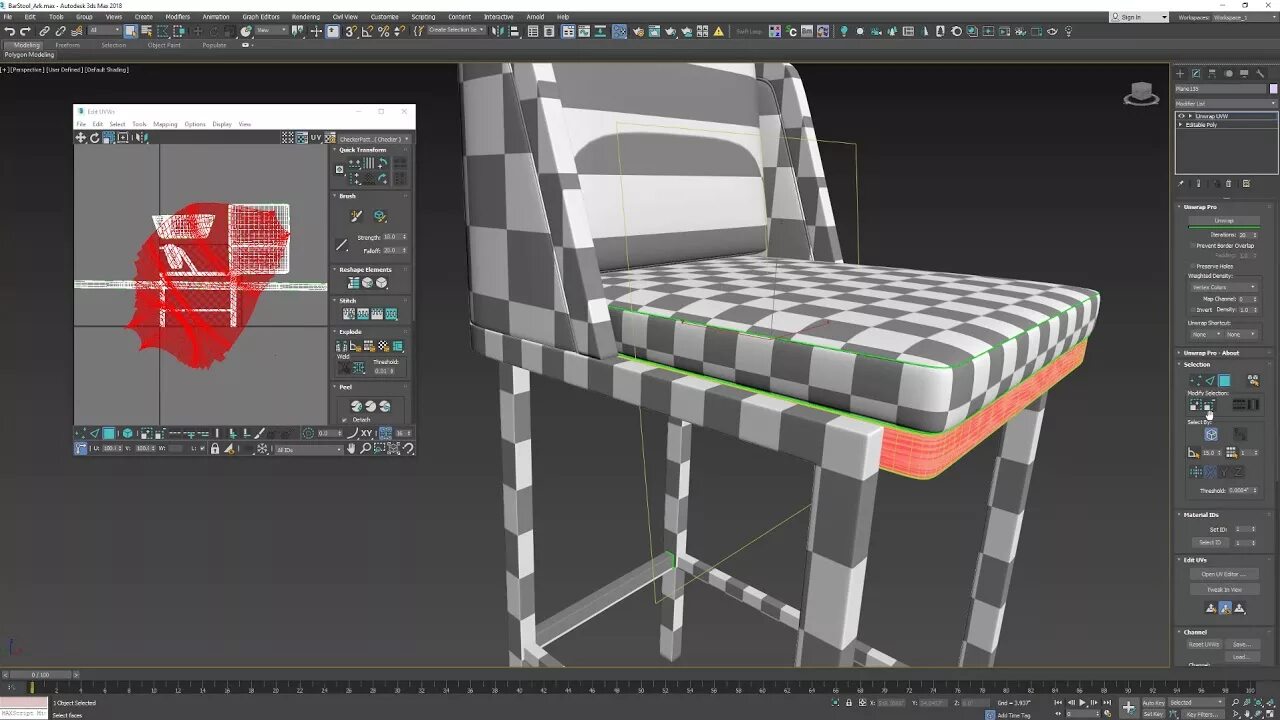Open Mapping menu in Edit UVWs window

(x=165, y=124)
